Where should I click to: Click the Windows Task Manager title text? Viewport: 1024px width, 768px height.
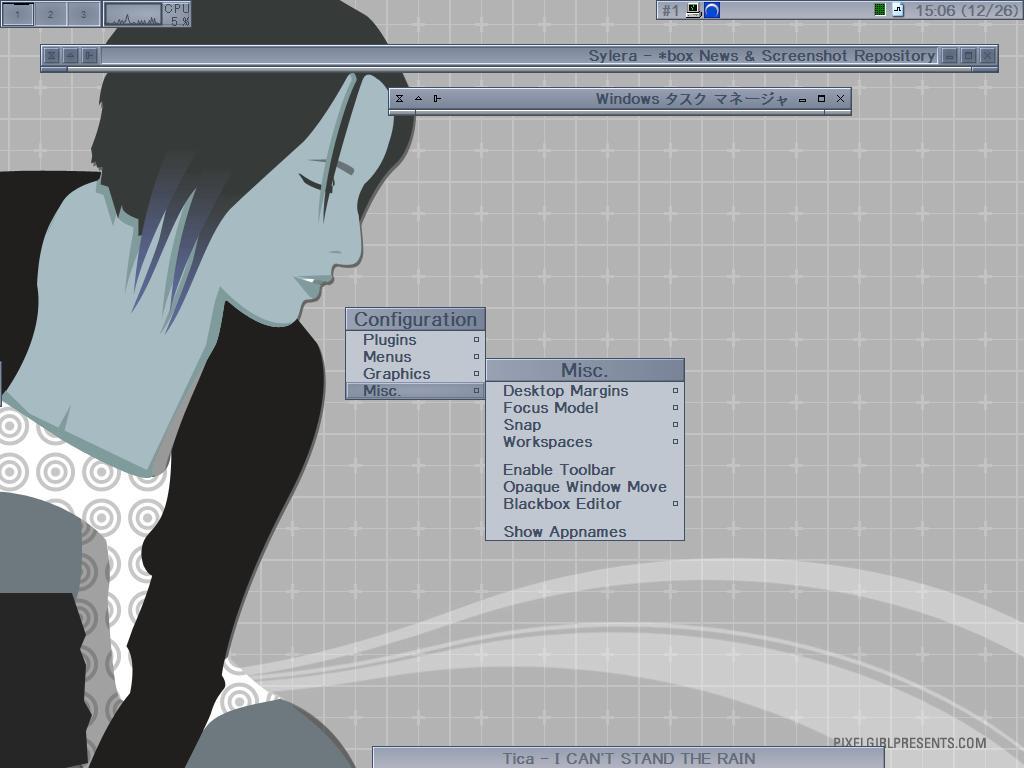pos(692,99)
